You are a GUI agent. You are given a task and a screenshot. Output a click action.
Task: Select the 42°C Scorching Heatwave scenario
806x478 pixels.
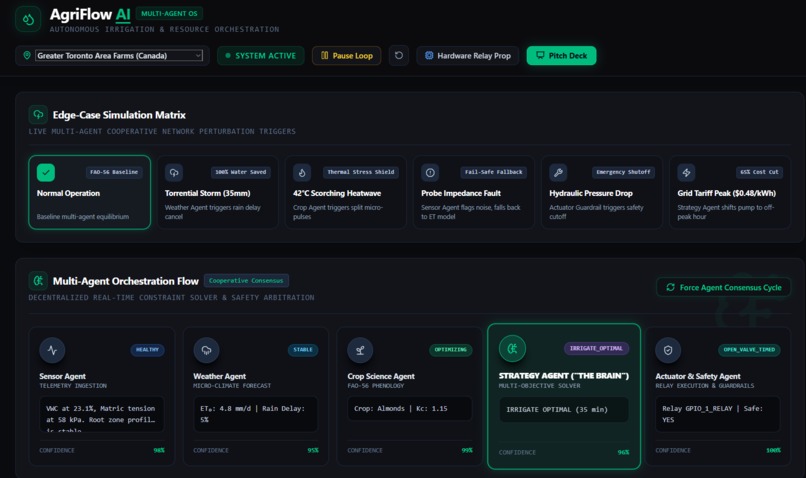(345, 192)
